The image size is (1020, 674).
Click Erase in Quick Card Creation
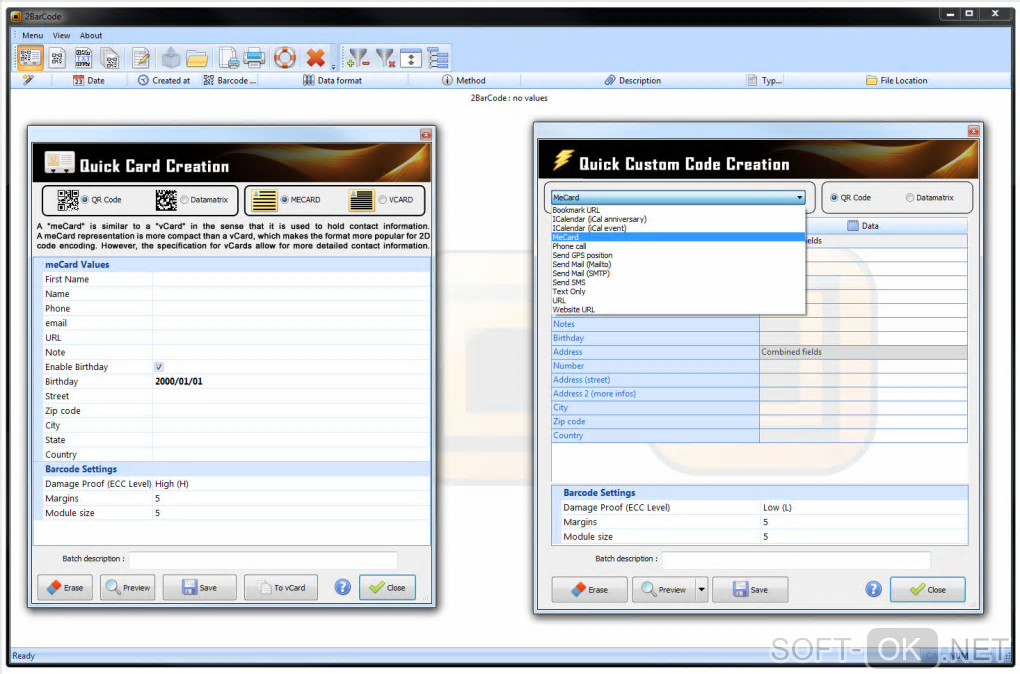click(x=65, y=587)
